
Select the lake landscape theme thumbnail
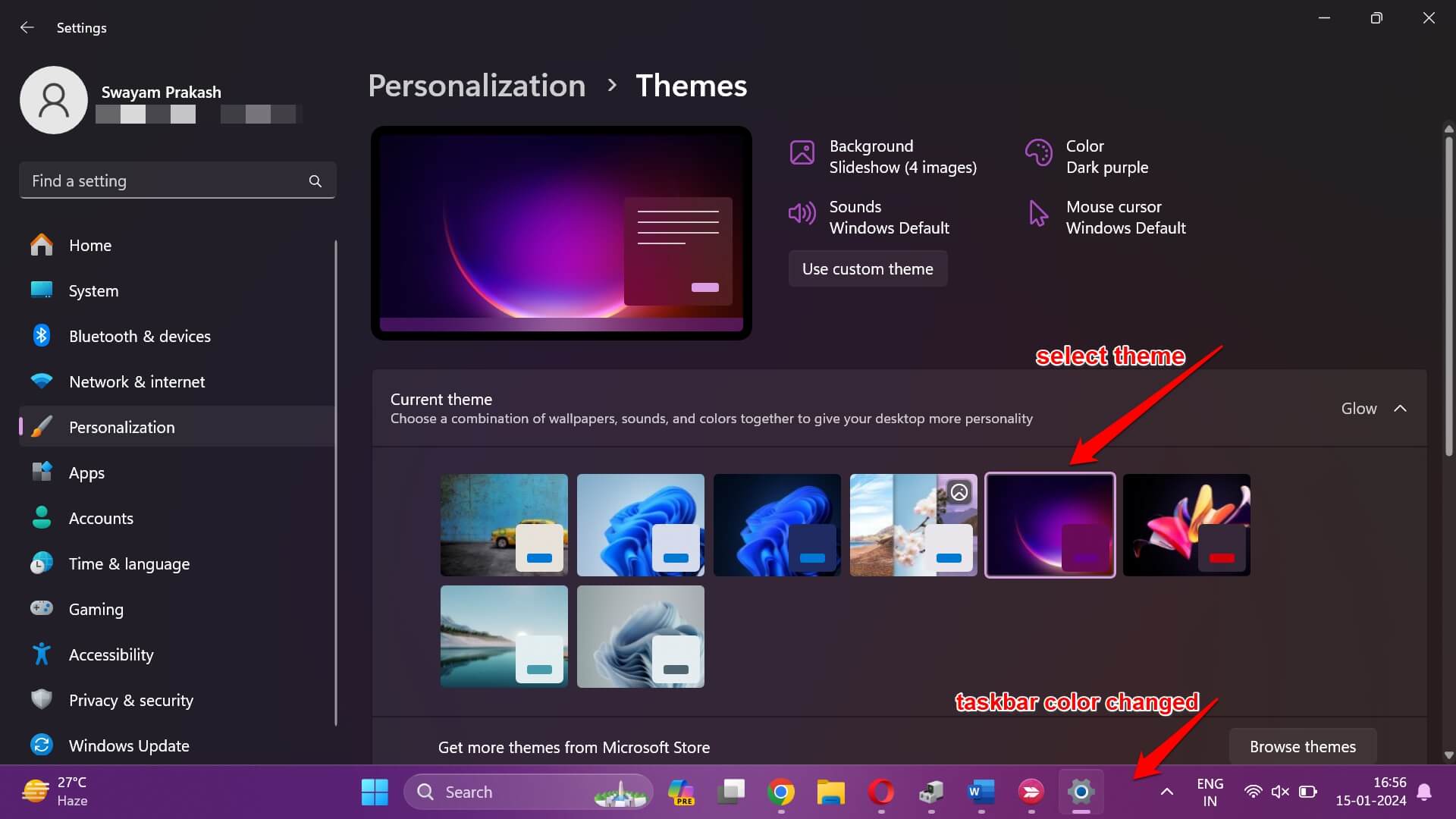pyautogui.click(x=504, y=637)
